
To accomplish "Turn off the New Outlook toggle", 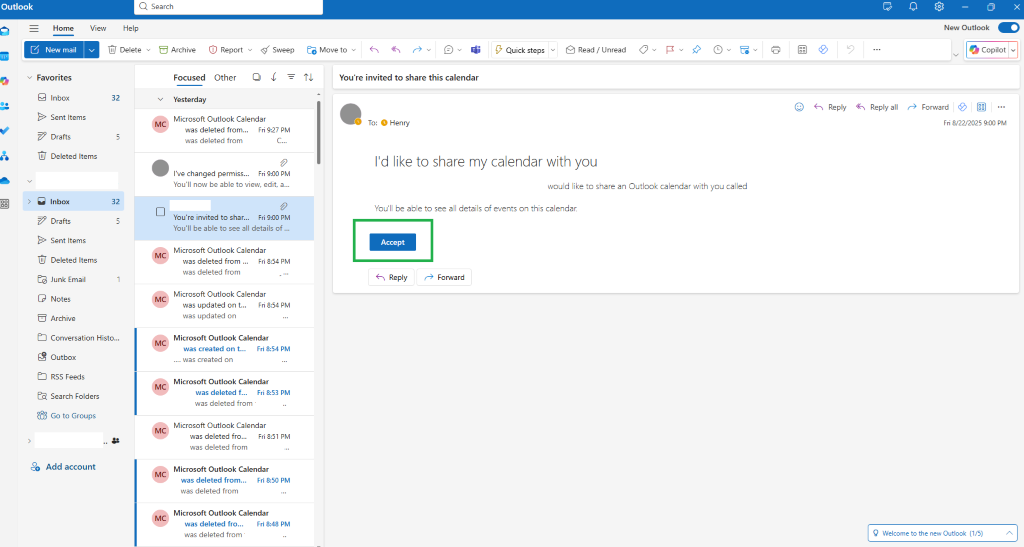I will (1008, 27).
